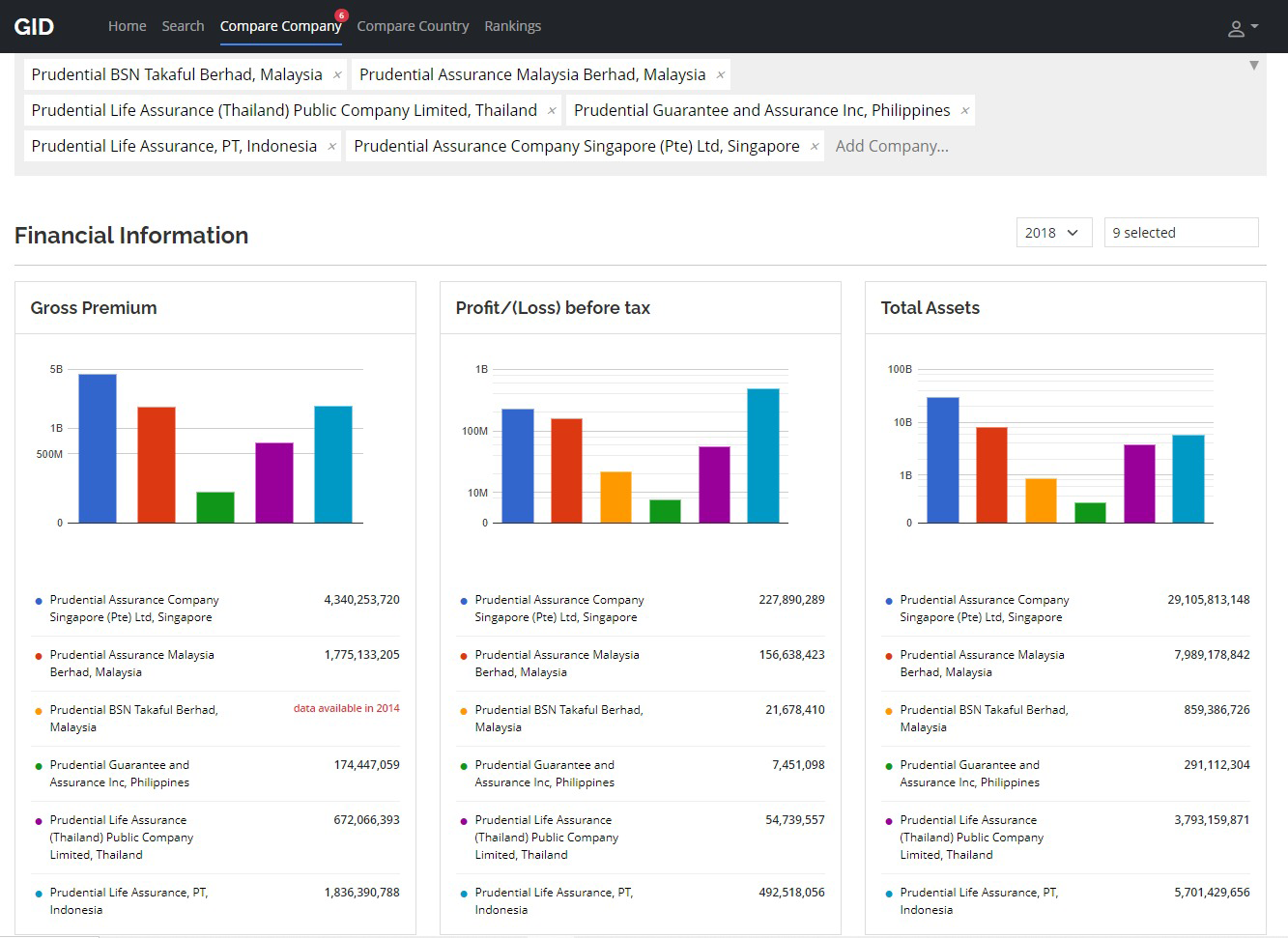The image size is (1288, 938).
Task: Click Total Assets value 291,112,304
Action: (x=1216, y=765)
